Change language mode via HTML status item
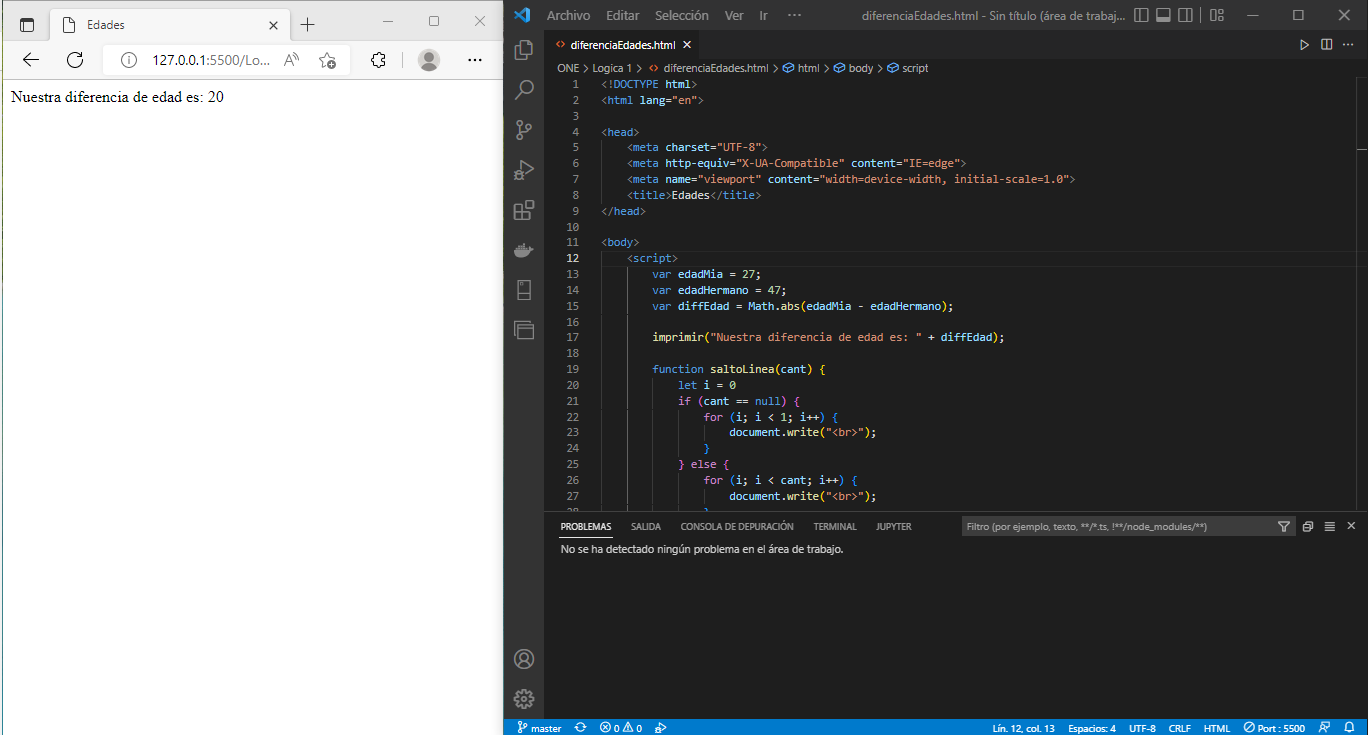Screen dimensions: 1368x735 tap(1217, 728)
